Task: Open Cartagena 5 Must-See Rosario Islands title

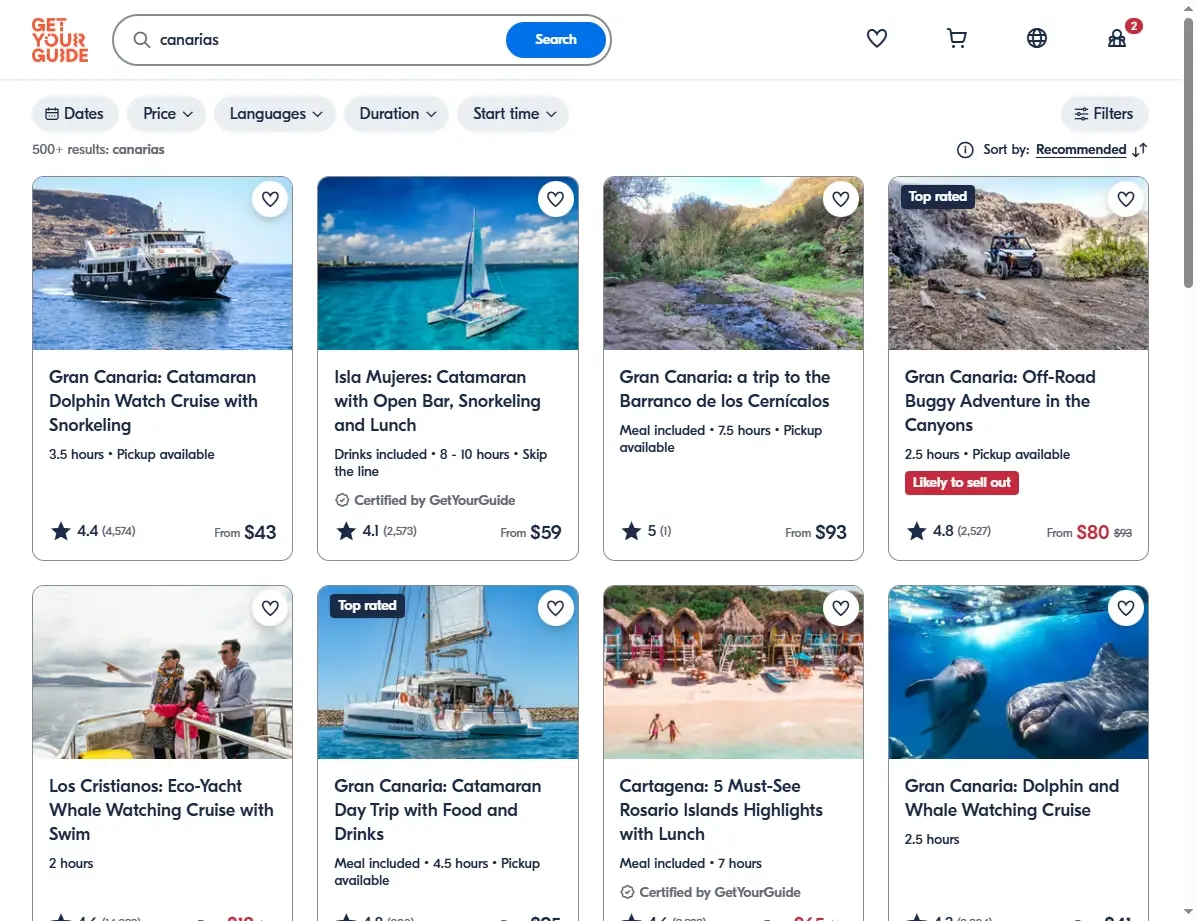Action: tap(722, 810)
